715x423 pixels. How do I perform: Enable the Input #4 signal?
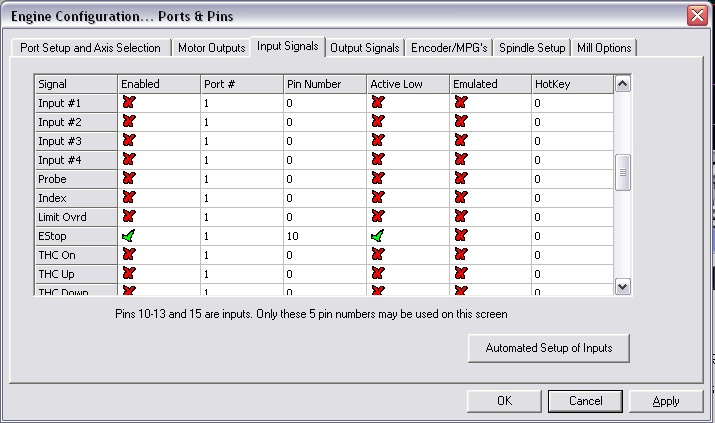[128, 160]
